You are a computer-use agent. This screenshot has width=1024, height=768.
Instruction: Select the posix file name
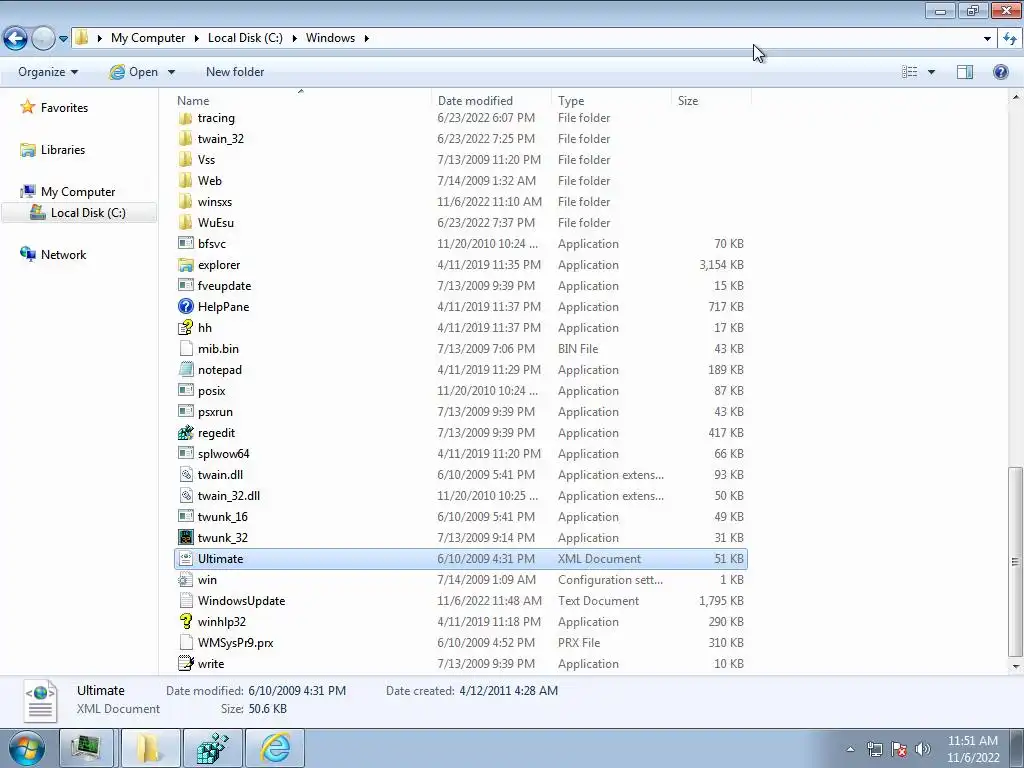coord(212,391)
